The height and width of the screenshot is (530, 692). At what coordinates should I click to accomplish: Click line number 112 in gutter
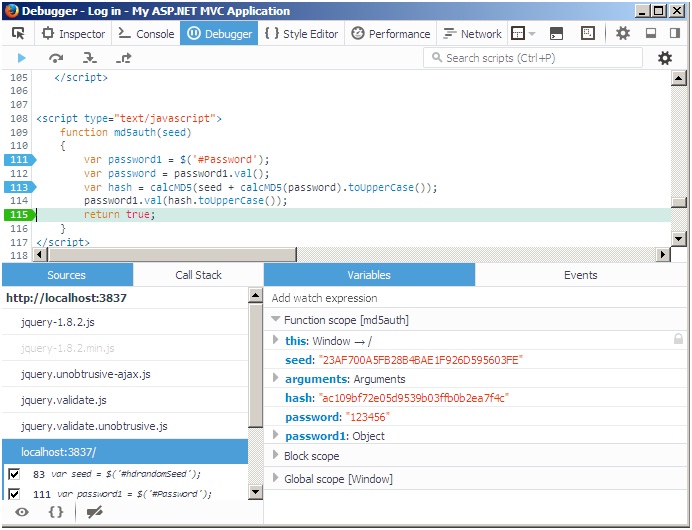coord(19,173)
